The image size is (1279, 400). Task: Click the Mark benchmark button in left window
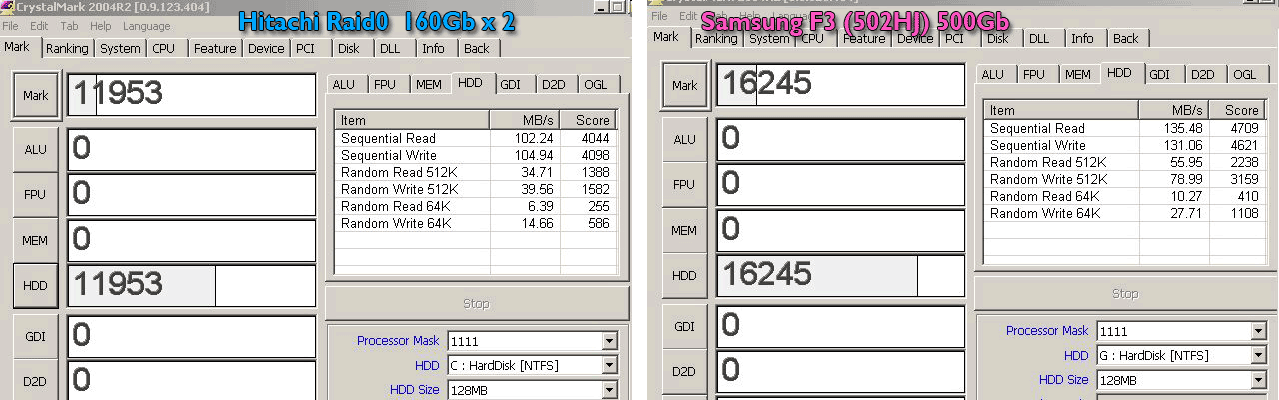pos(36,96)
